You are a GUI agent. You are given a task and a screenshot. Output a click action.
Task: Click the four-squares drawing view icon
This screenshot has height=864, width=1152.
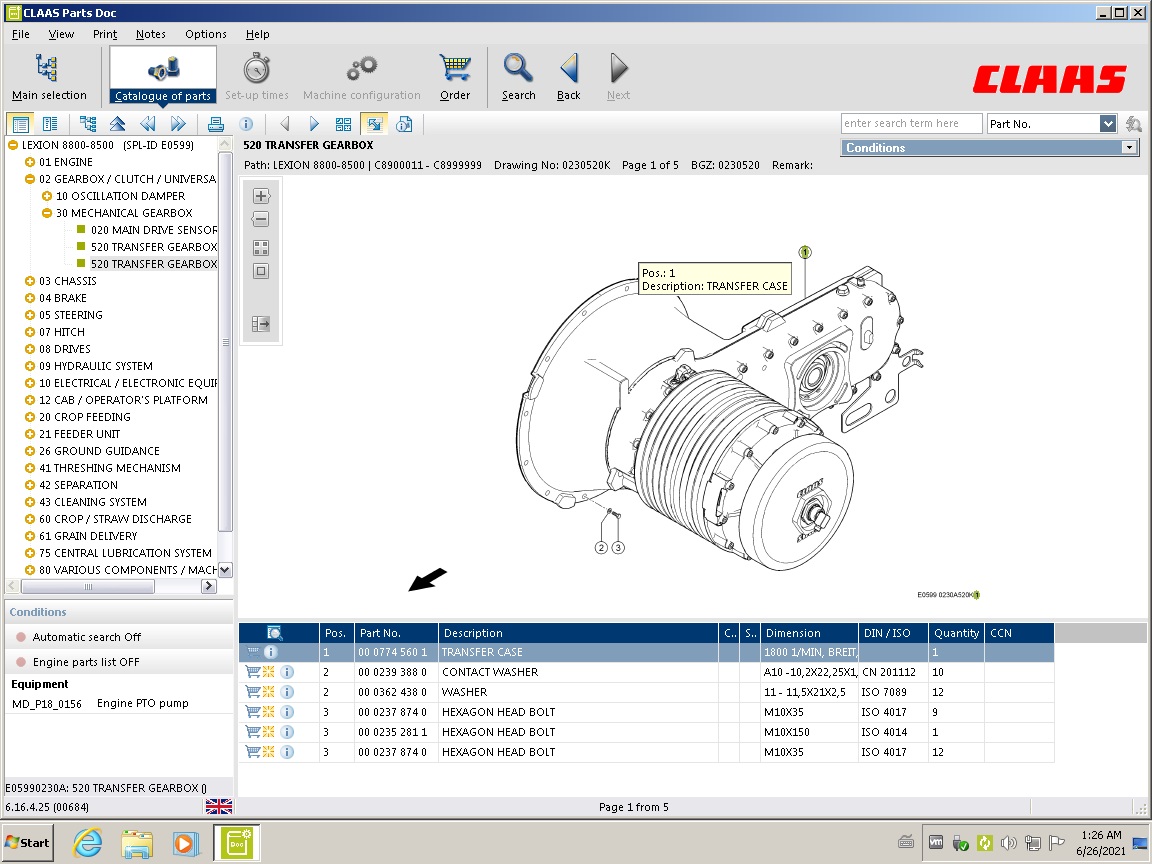(261, 248)
